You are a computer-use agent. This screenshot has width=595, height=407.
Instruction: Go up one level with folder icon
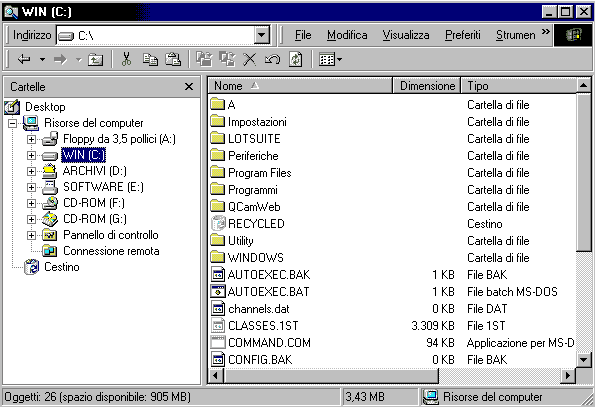[95, 59]
